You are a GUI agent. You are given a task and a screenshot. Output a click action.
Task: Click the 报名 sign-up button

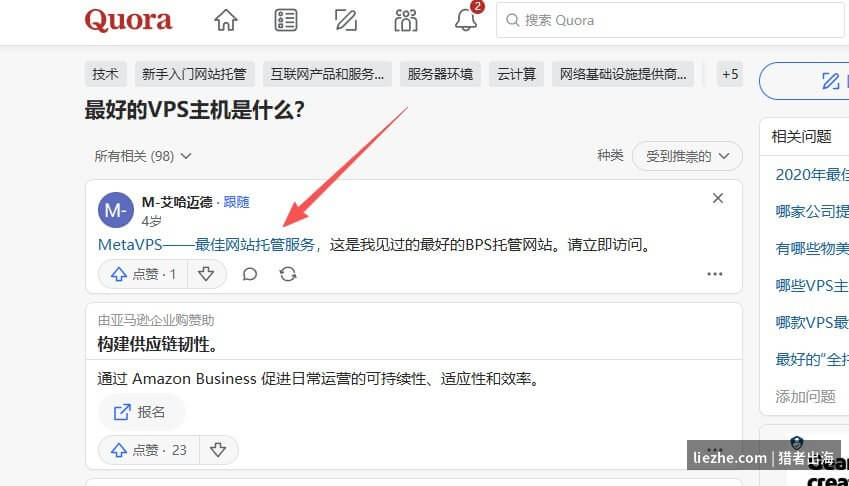140,412
